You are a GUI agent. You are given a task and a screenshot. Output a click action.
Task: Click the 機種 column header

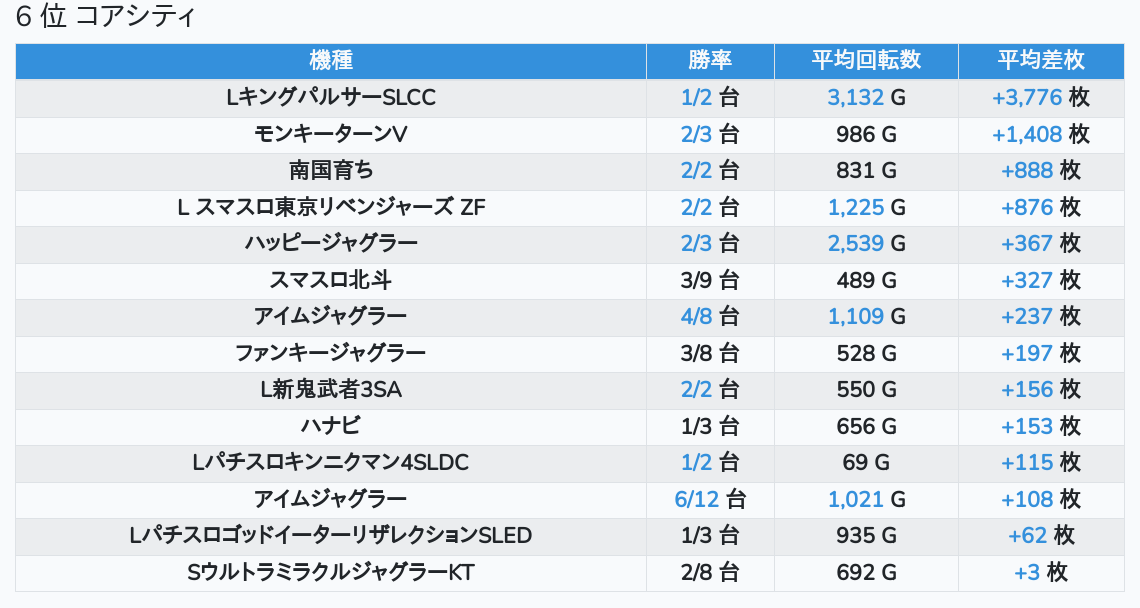(x=331, y=61)
